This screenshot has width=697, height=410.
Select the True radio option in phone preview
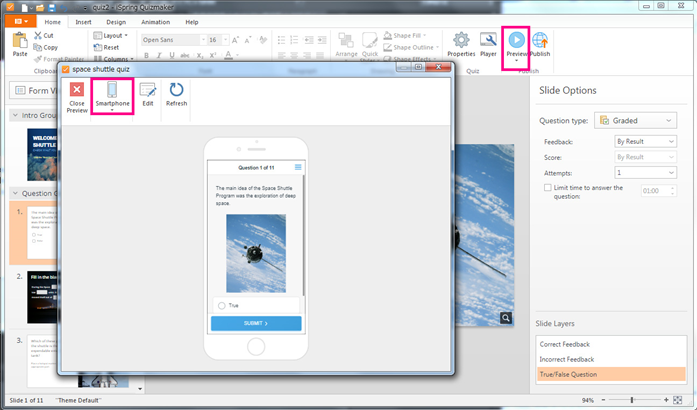pyautogui.click(x=222, y=305)
